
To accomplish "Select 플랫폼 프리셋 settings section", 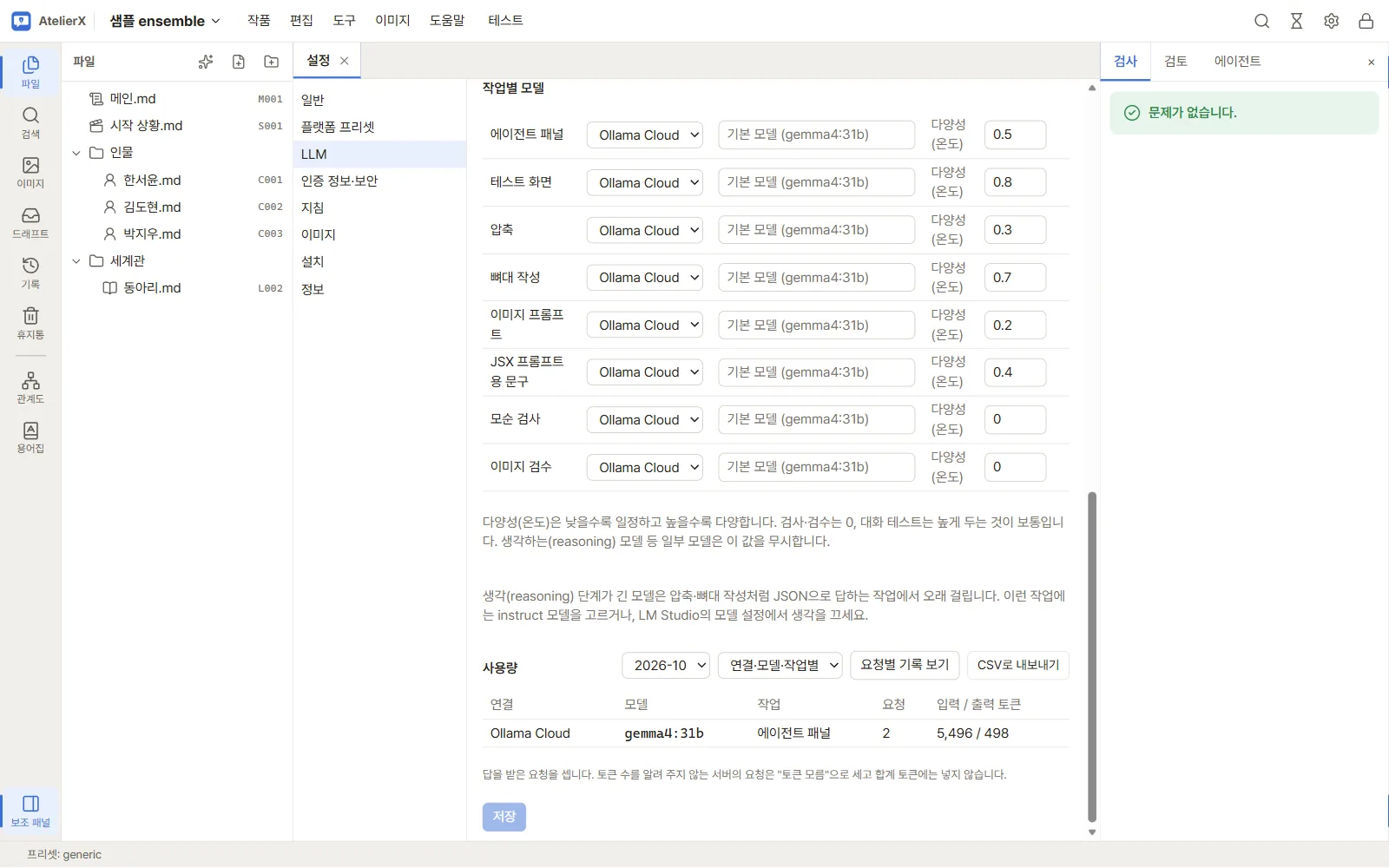I will [x=379, y=127].
